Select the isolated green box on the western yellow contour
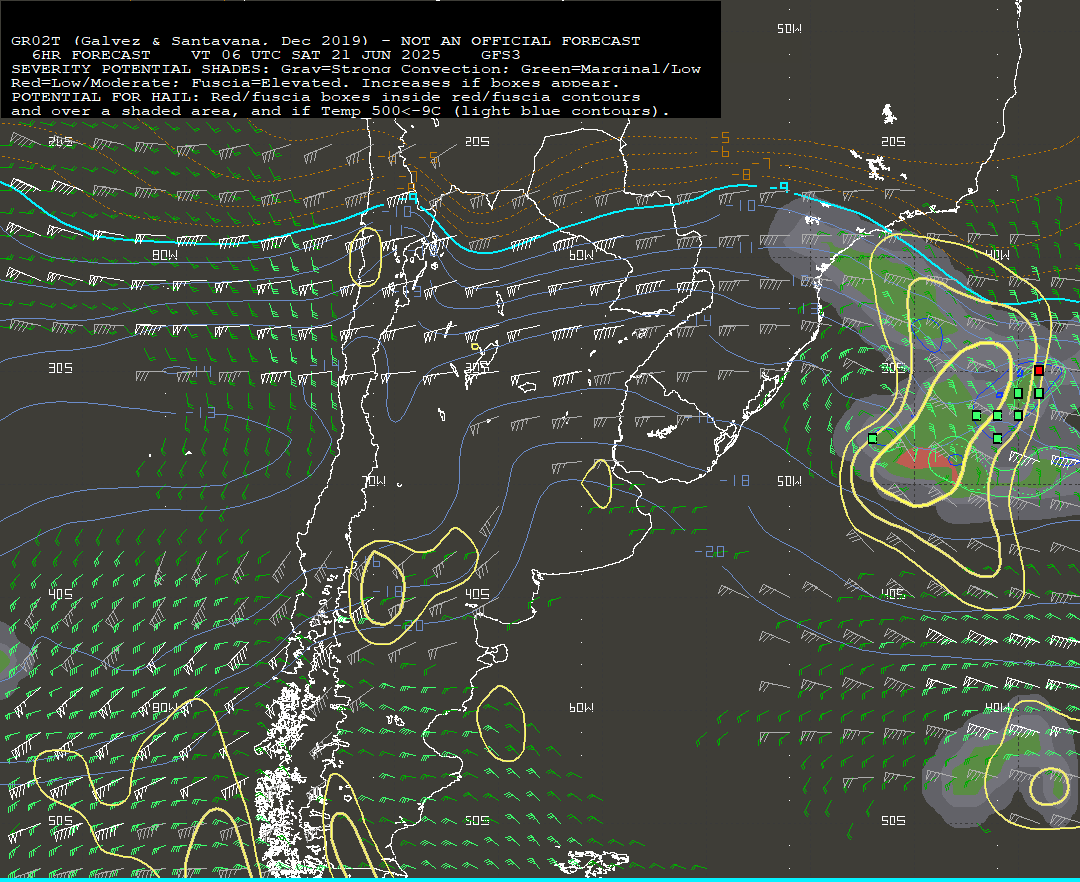Image resolution: width=1080 pixels, height=882 pixels. tap(873, 439)
